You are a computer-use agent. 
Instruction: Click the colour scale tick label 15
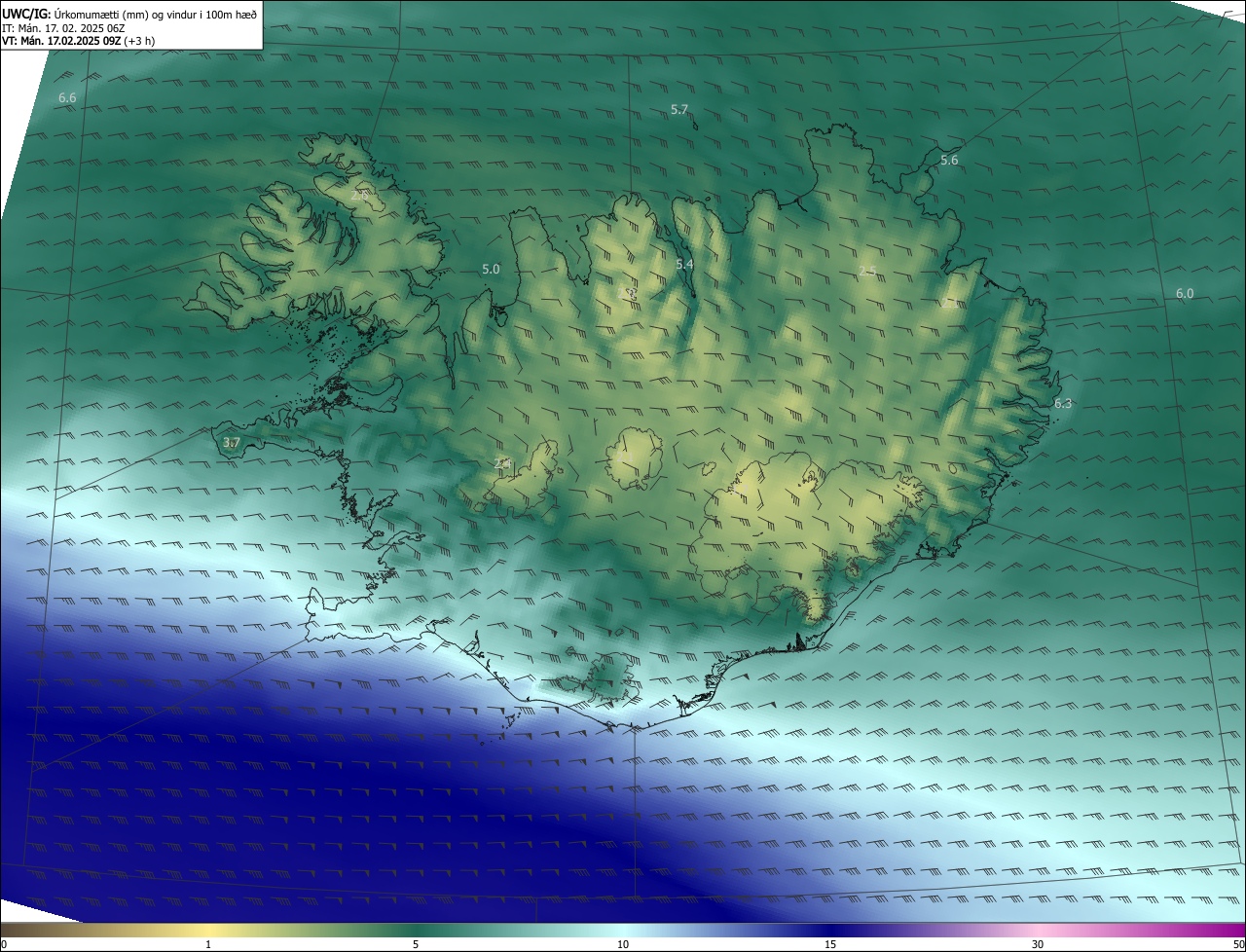[x=830, y=944]
